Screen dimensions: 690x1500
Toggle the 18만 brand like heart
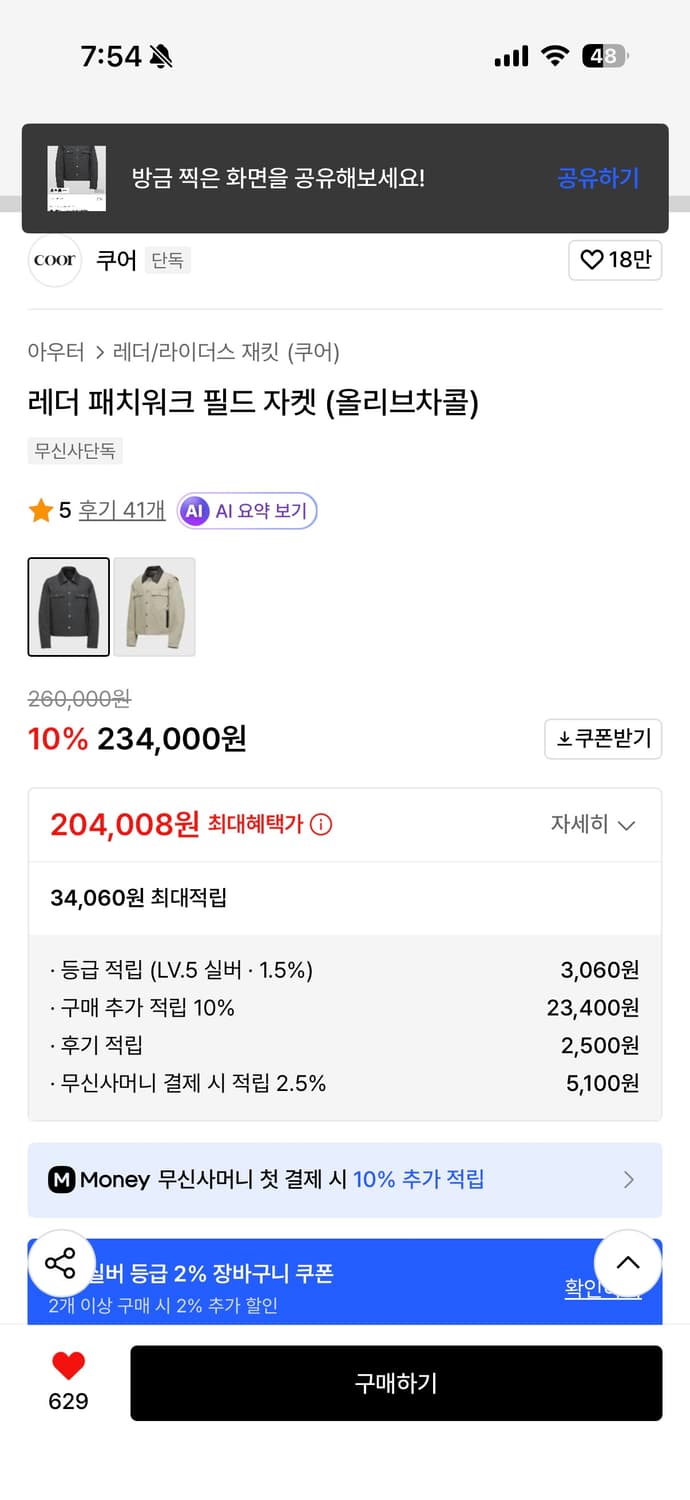(x=615, y=260)
